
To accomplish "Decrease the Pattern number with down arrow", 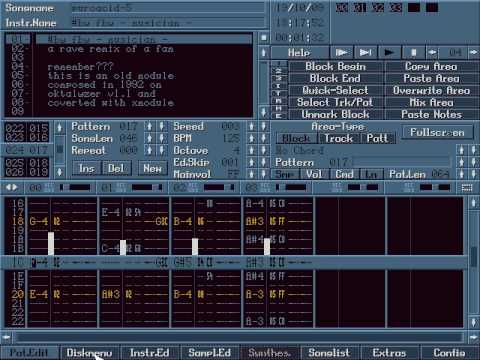I will coord(162,126).
